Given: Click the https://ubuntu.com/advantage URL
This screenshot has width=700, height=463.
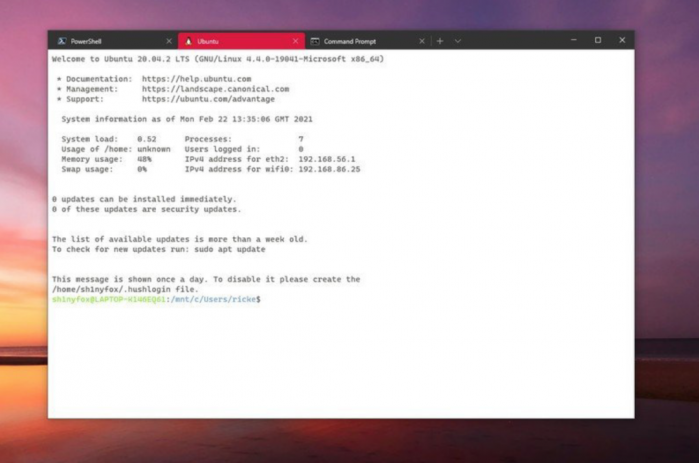Looking at the screenshot, I should tap(208, 99).
